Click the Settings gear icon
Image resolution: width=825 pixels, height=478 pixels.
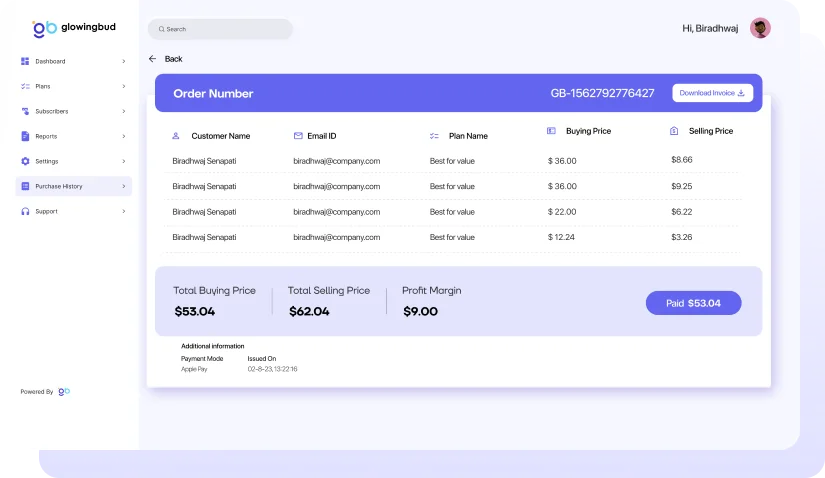coord(25,161)
